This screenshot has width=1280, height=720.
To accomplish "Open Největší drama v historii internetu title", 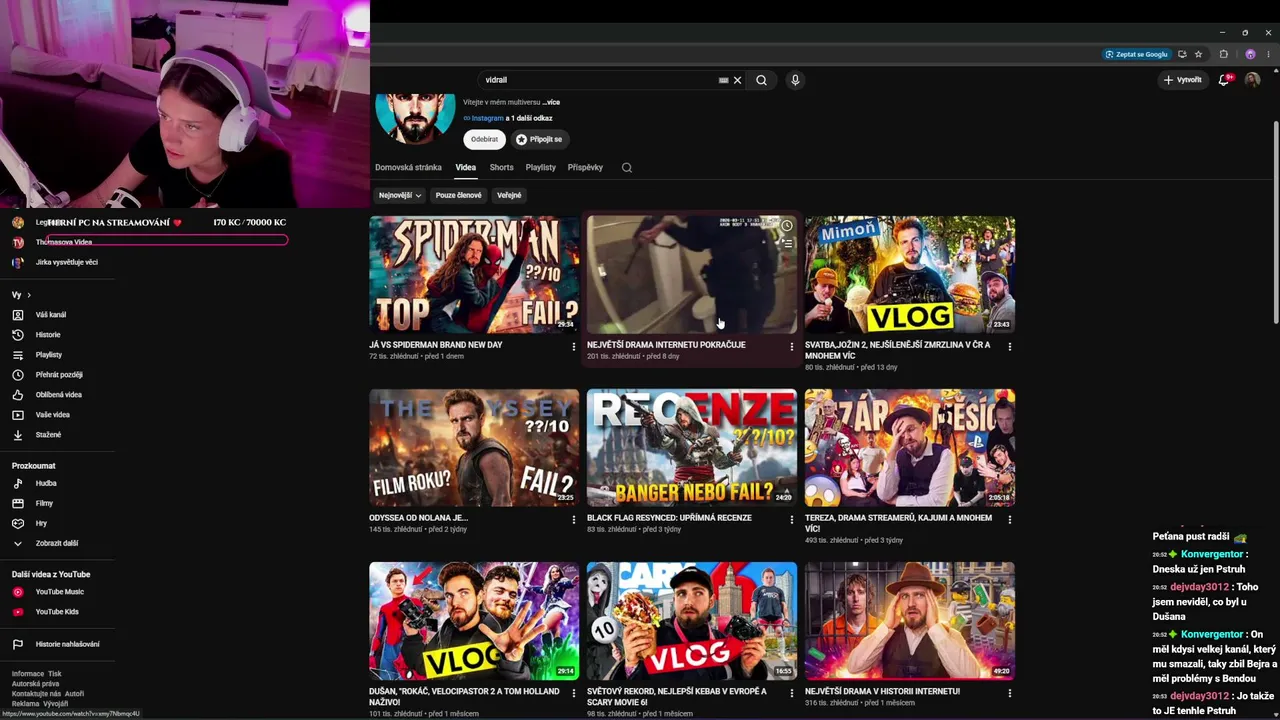I will pyautogui.click(x=882, y=692).
